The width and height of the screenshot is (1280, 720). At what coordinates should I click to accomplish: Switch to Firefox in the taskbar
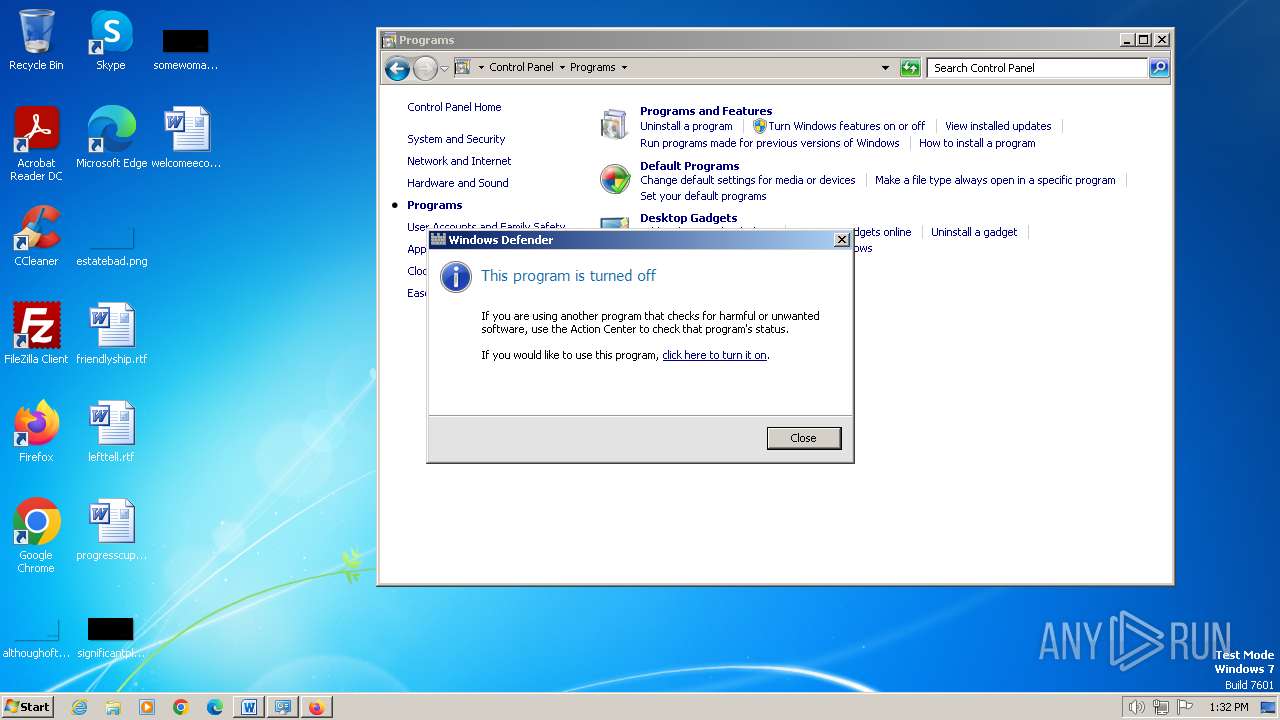point(317,707)
